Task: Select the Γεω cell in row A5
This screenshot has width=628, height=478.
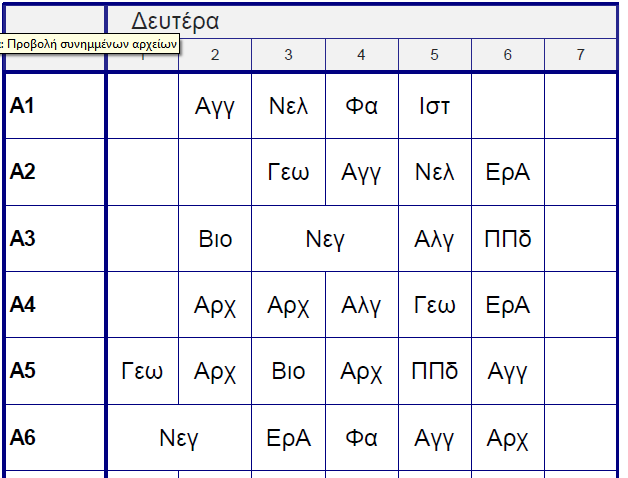Action: [142, 371]
